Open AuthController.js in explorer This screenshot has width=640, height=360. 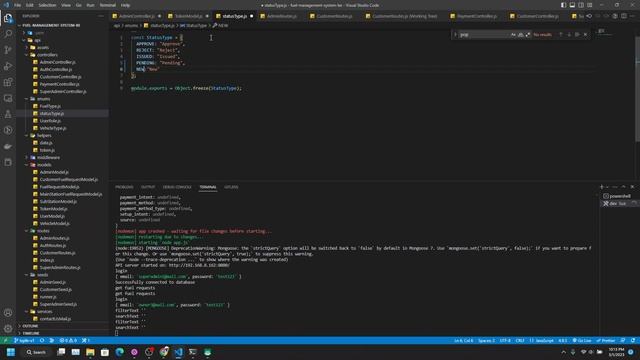point(56,69)
